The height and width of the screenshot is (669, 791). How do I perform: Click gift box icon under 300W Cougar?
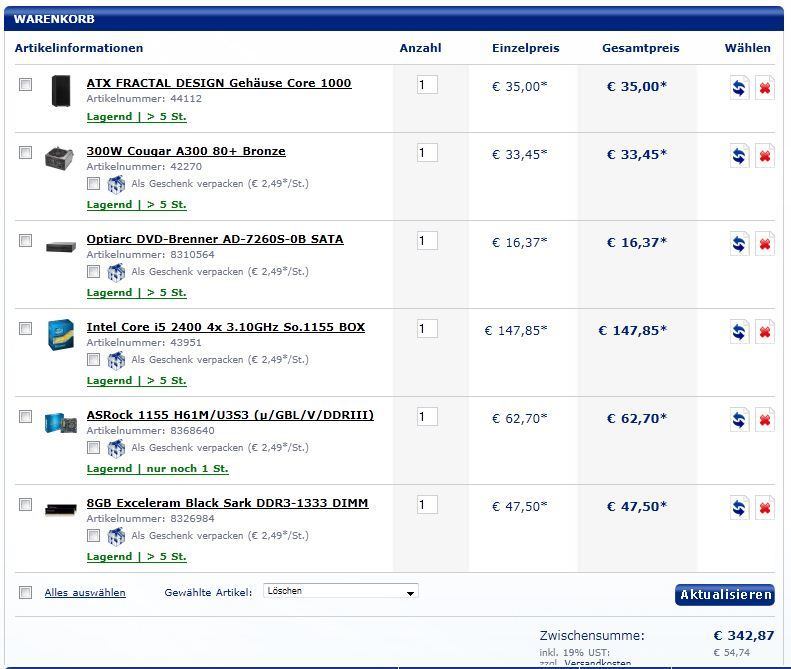(x=116, y=184)
